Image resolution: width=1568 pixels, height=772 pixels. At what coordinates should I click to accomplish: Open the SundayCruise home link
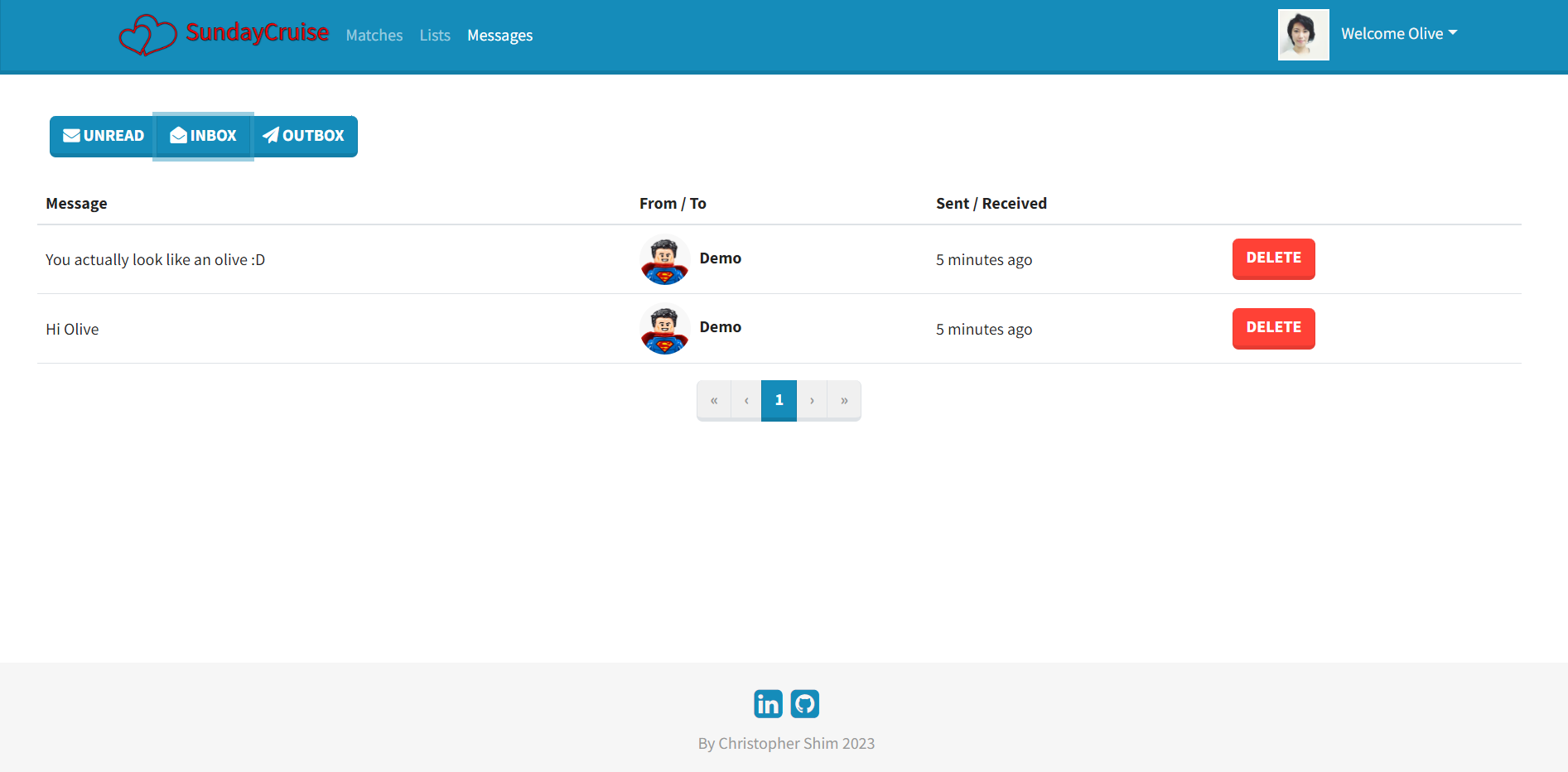(257, 33)
